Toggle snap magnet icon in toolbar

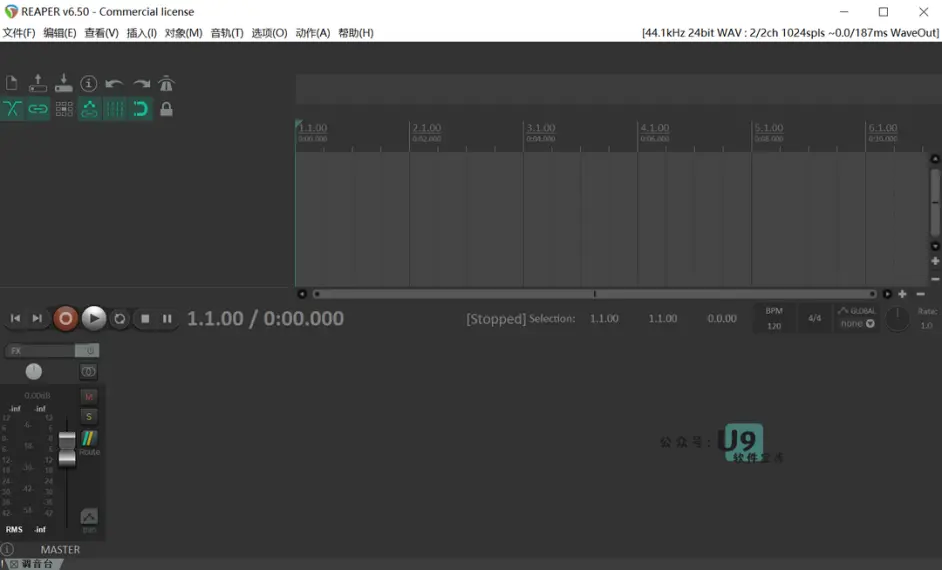tap(141, 109)
